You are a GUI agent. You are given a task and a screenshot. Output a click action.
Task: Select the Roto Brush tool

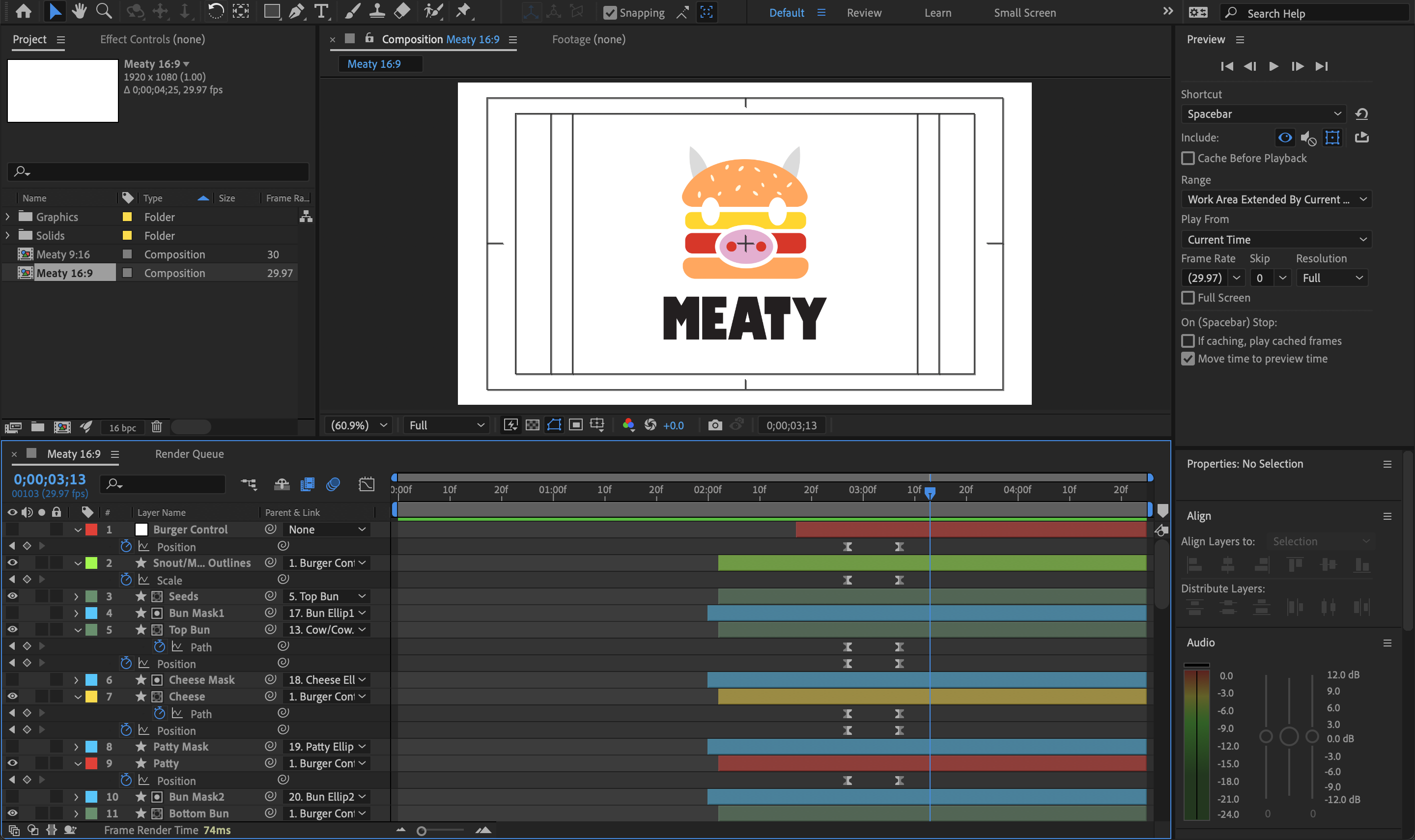click(433, 11)
